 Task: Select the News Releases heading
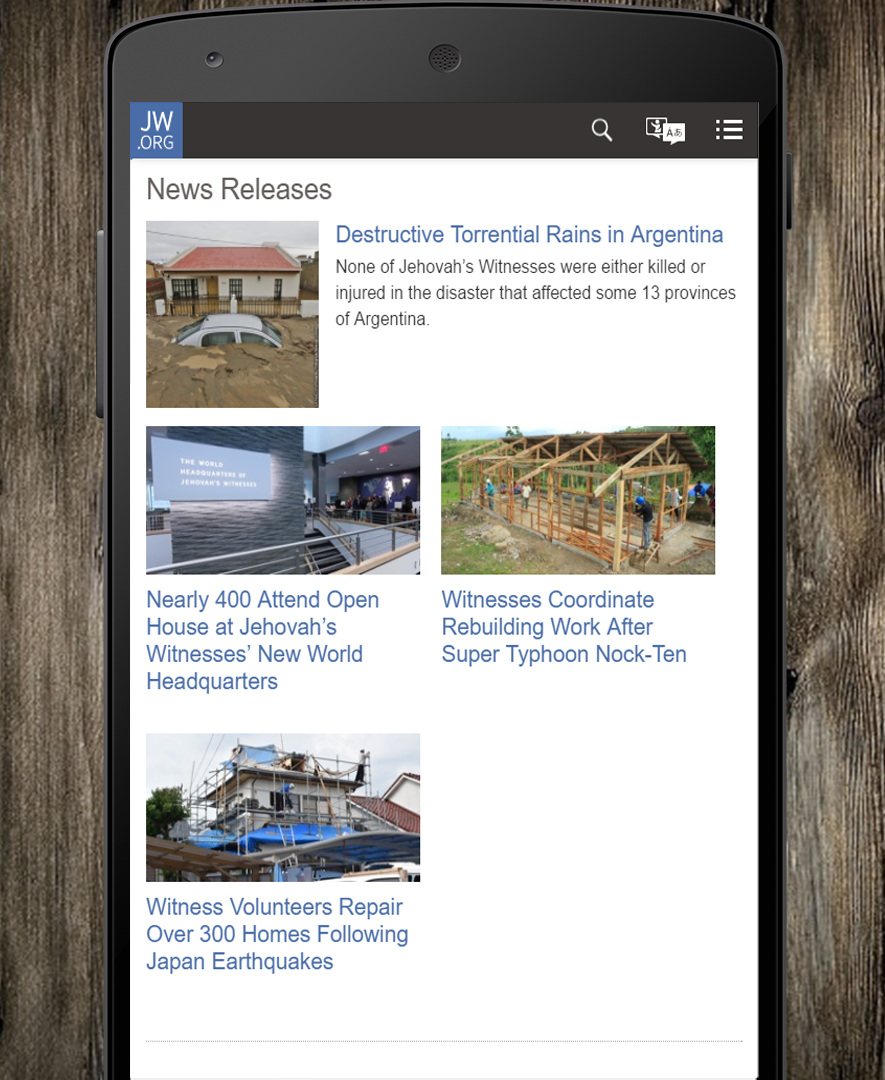(239, 189)
